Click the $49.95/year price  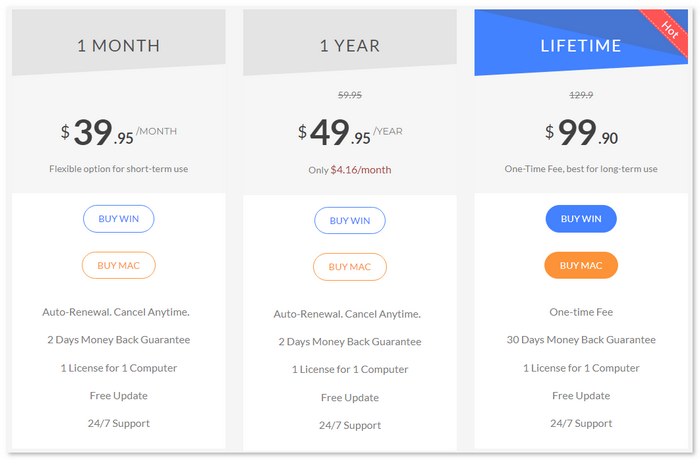point(350,133)
